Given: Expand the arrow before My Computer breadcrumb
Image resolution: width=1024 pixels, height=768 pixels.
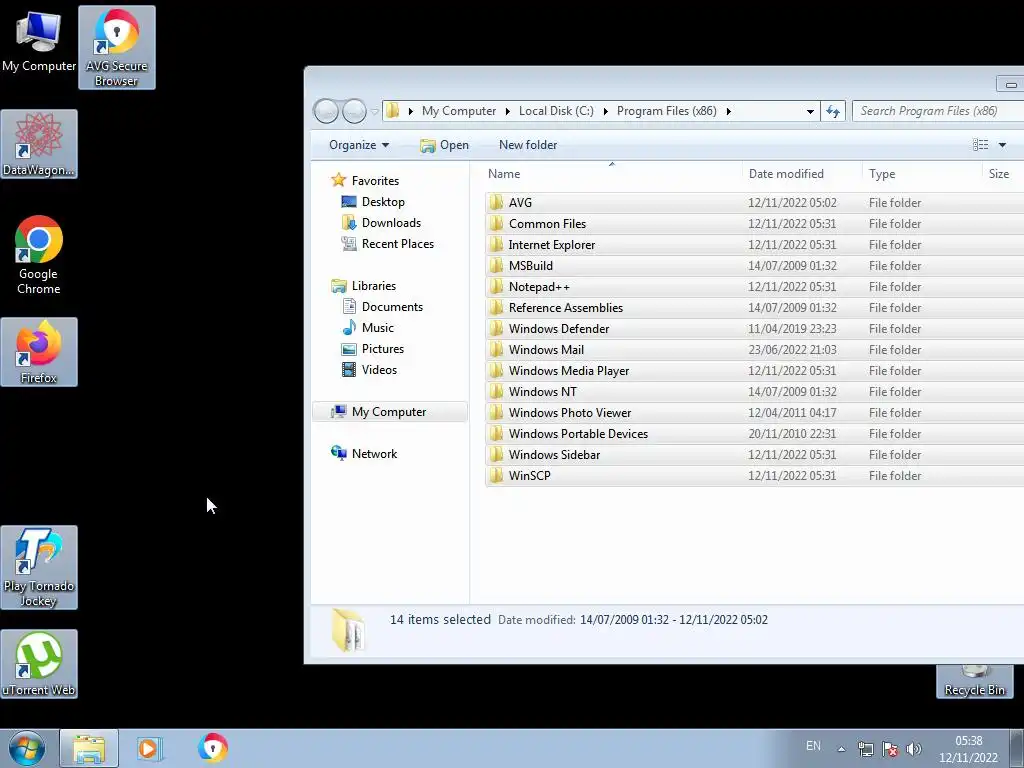Looking at the screenshot, I should click(411, 112).
